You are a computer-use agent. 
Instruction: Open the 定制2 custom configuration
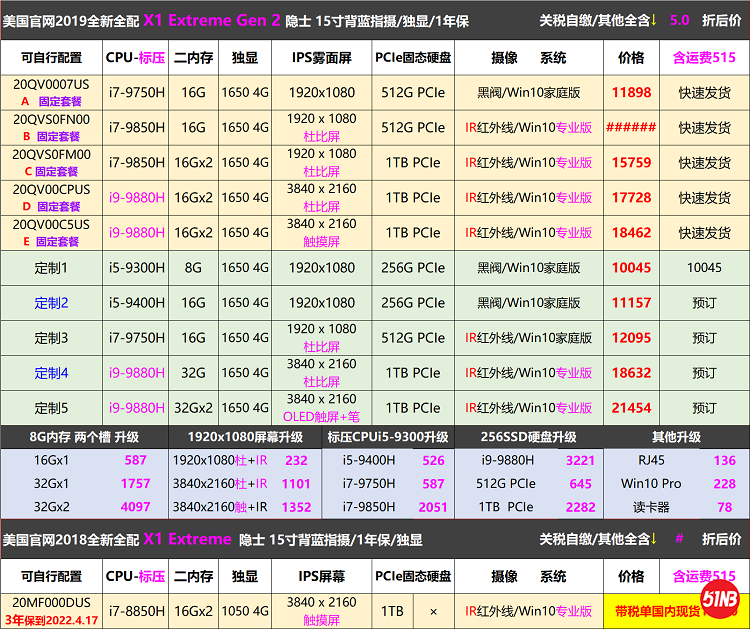tap(51, 303)
